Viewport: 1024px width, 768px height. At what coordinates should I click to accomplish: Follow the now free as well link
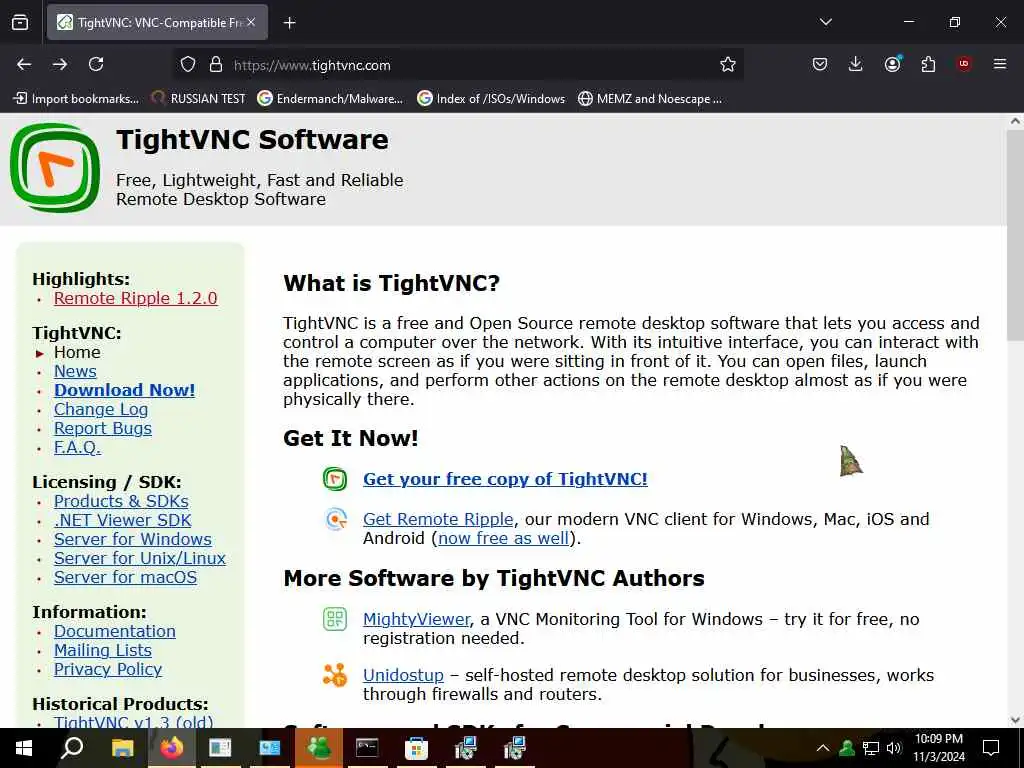click(x=504, y=538)
